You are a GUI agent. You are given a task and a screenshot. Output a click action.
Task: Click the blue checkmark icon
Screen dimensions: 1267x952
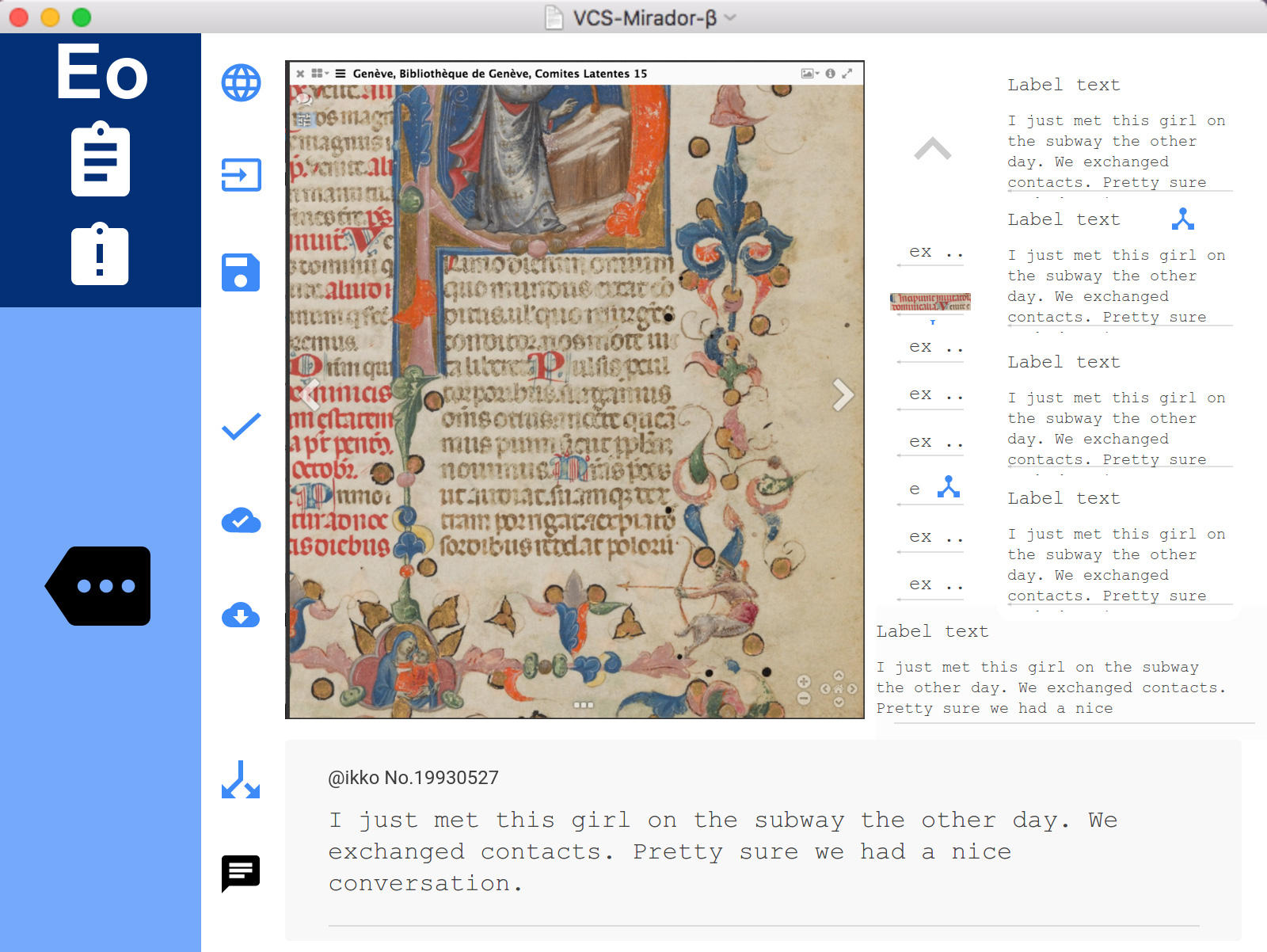[241, 426]
